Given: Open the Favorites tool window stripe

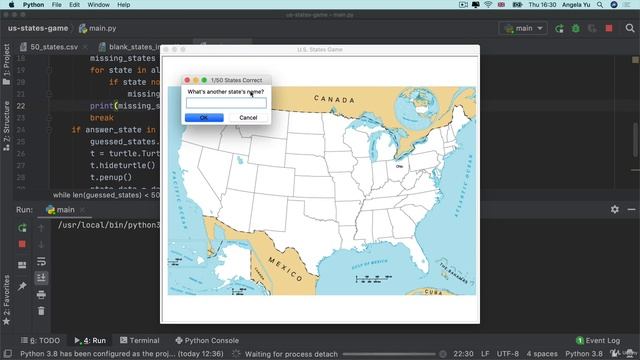Looking at the screenshot, I should 6,300.
